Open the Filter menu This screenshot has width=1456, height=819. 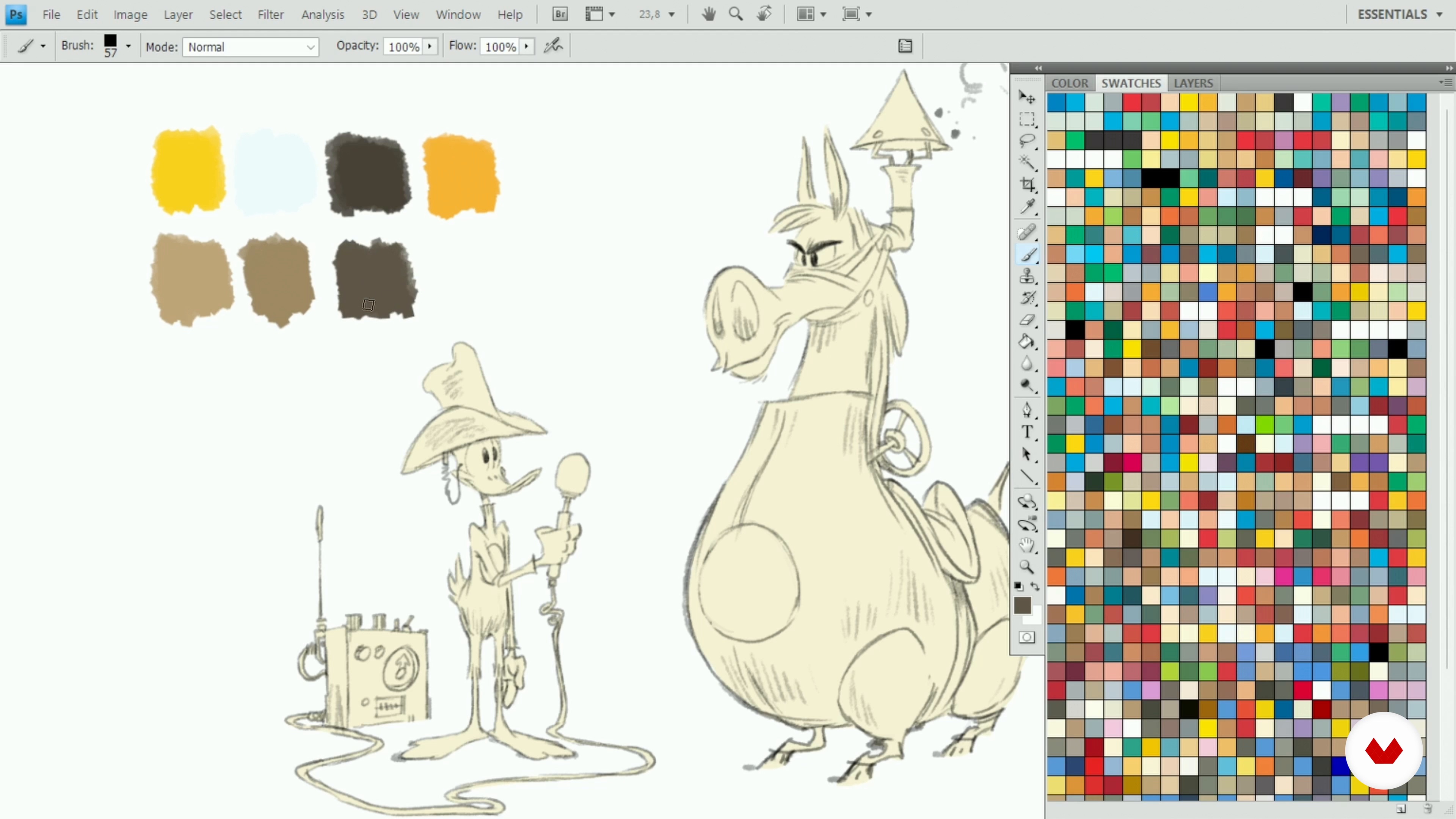point(271,15)
